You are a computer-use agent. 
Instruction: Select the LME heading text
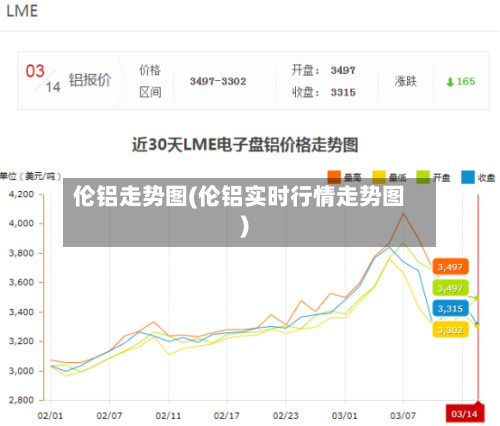click(22, 11)
